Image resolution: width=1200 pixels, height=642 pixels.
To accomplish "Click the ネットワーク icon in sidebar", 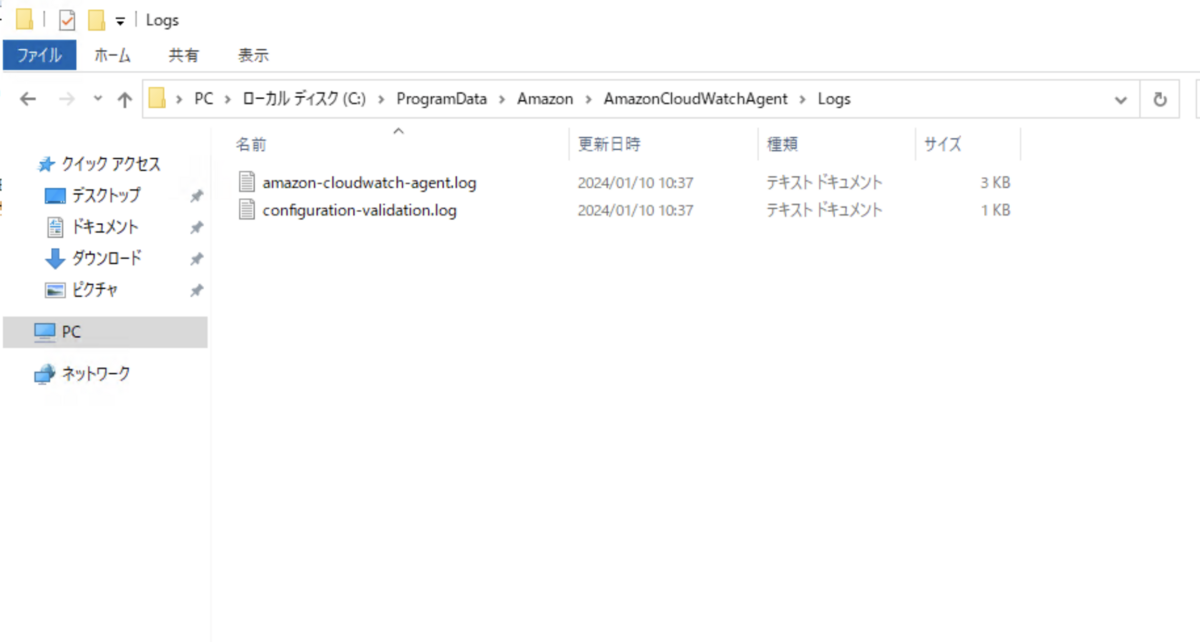I will pos(45,374).
